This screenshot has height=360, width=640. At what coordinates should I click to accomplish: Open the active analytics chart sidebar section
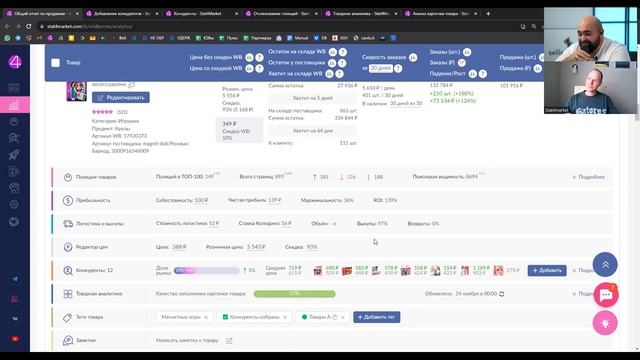(14, 105)
